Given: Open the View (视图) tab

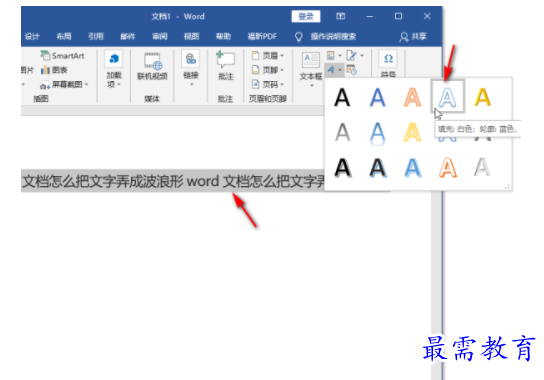Looking at the screenshot, I should (x=192, y=36).
